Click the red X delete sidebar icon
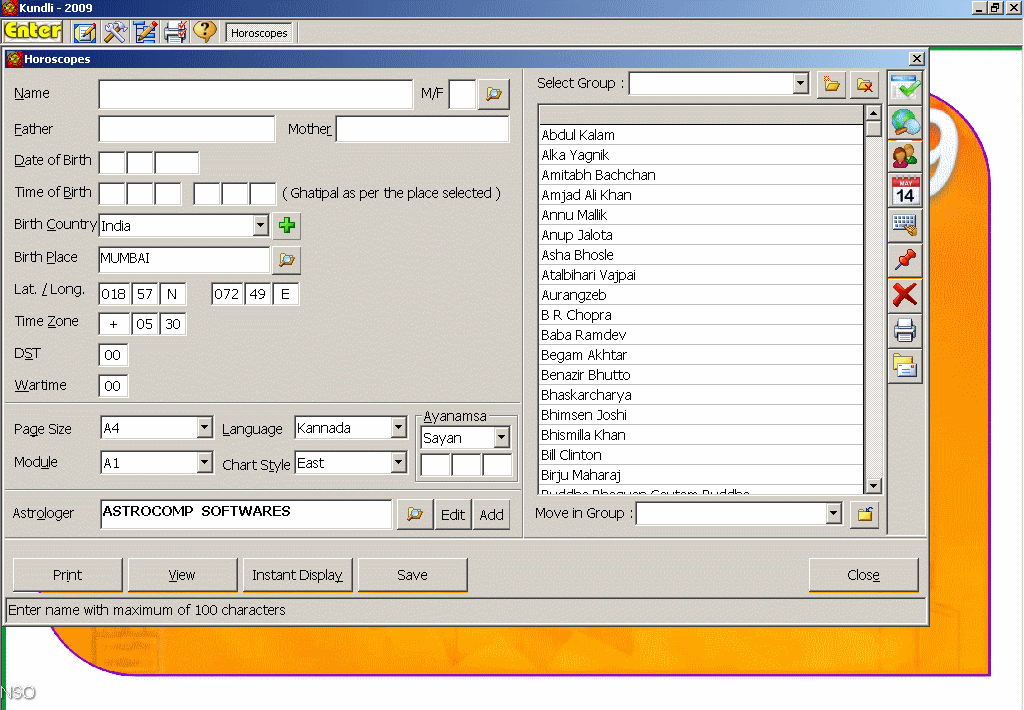The width and height of the screenshot is (1024, 710). pyautogui.click(x=905, y=295)
